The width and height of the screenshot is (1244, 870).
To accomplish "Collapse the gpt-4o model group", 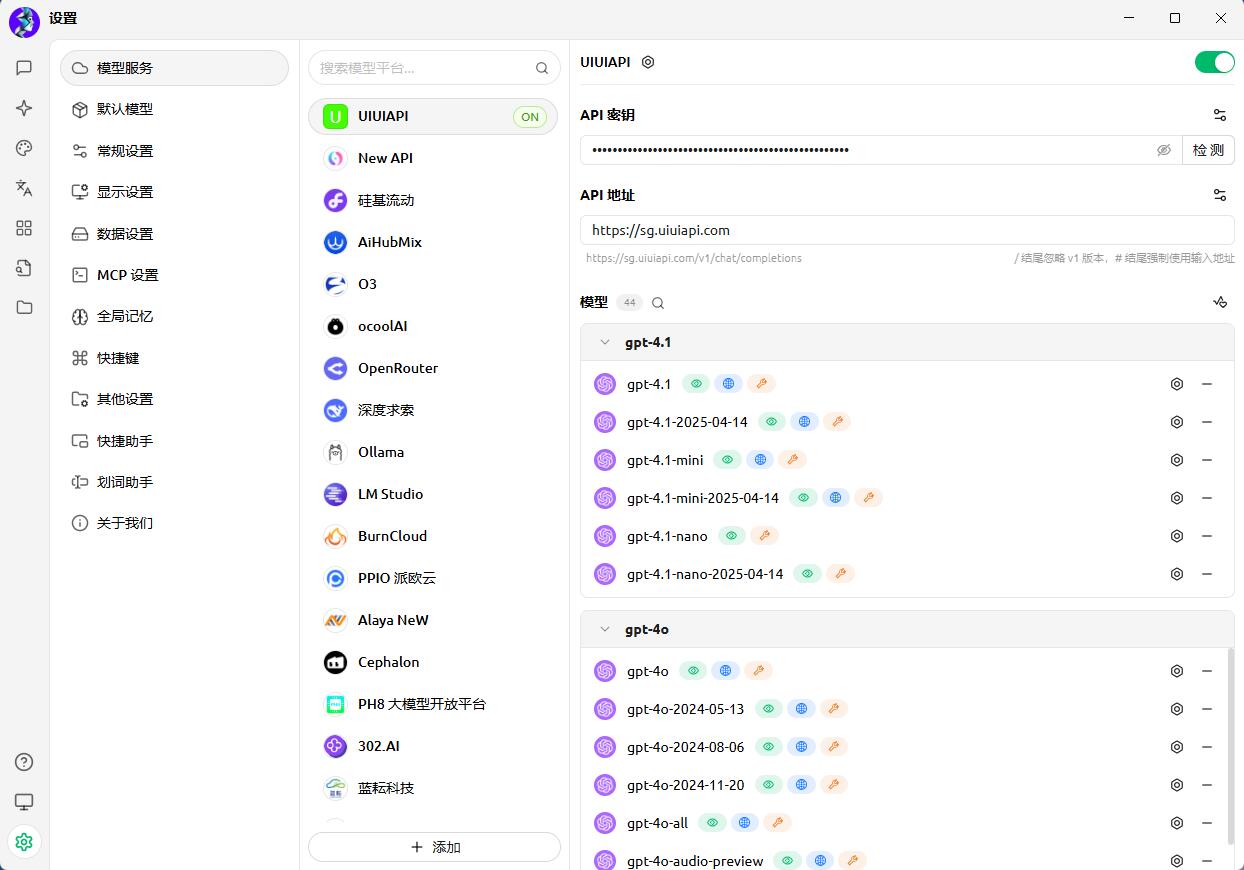I will tap(605, 629).
